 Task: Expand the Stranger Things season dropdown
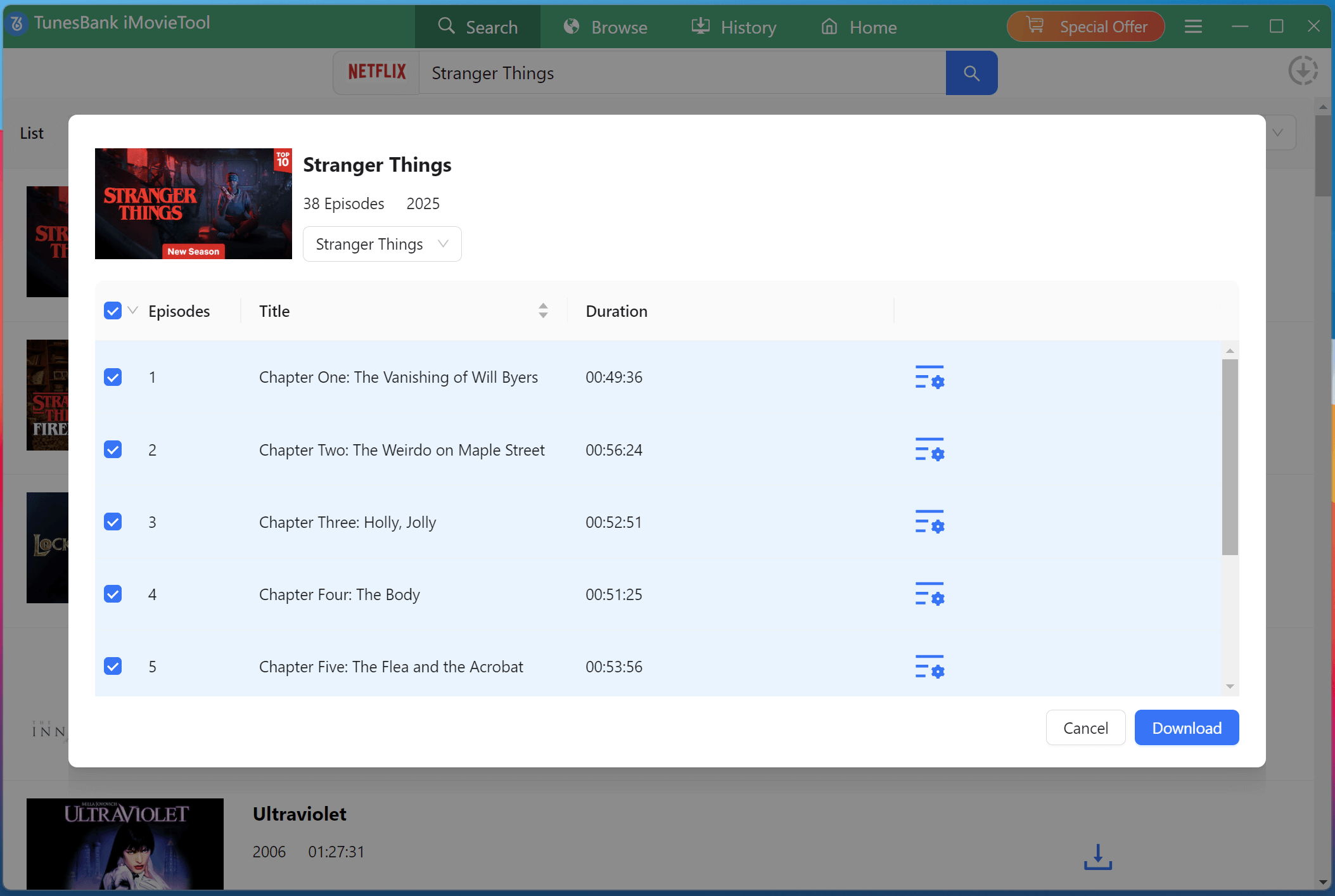coord(382,244)
